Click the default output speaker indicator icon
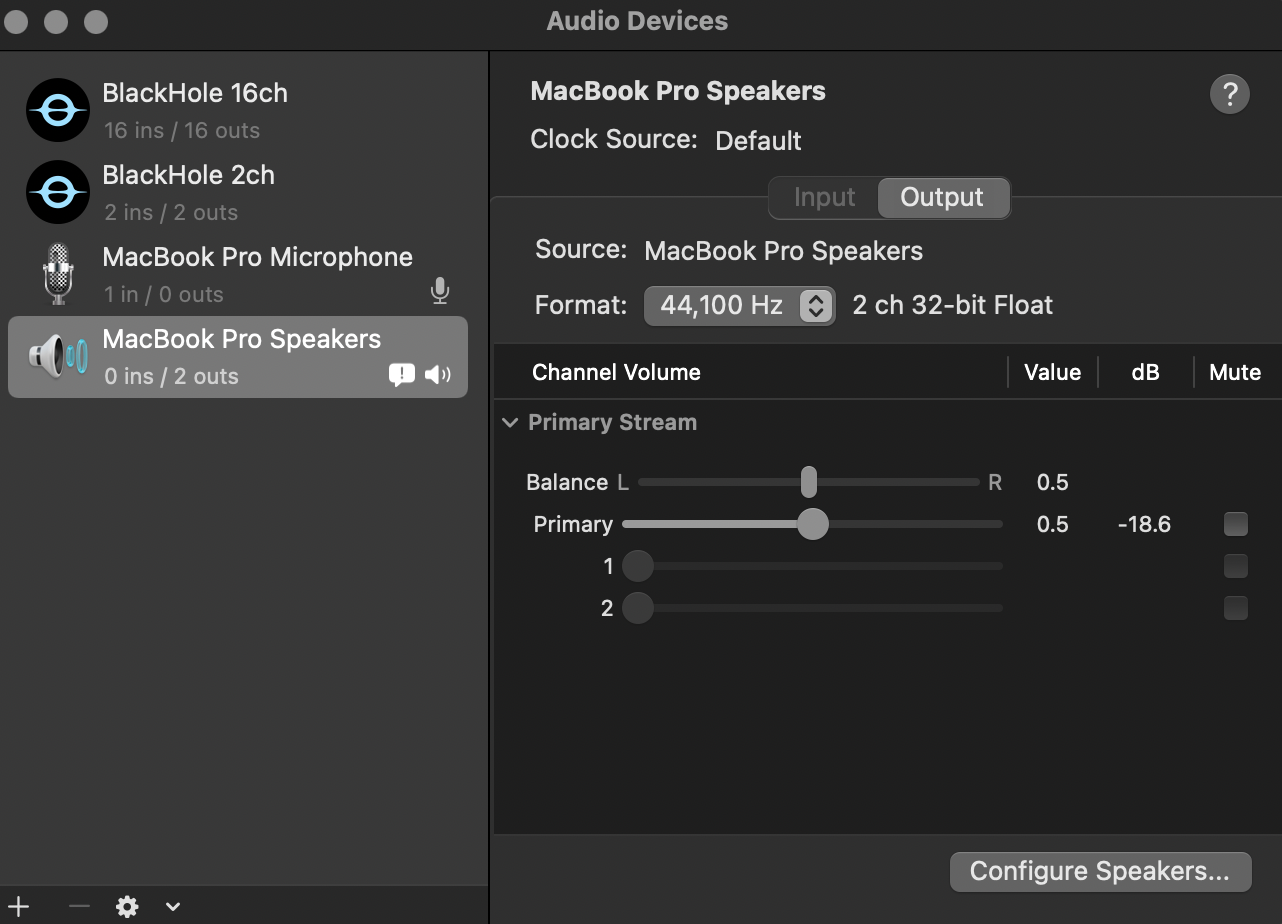The image size is (1282, 924). (437, 374)
